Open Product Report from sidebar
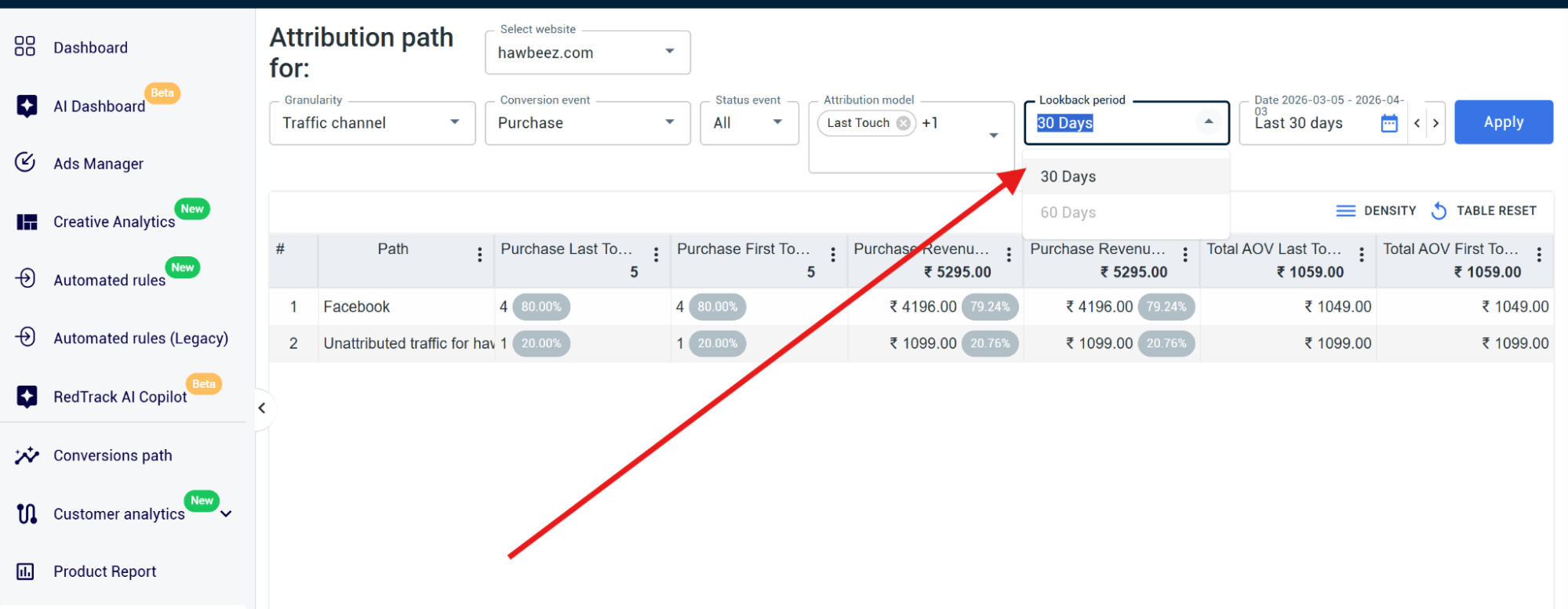Image resolution: width=1568 pixels, height=609 pixels. (104, 571)
